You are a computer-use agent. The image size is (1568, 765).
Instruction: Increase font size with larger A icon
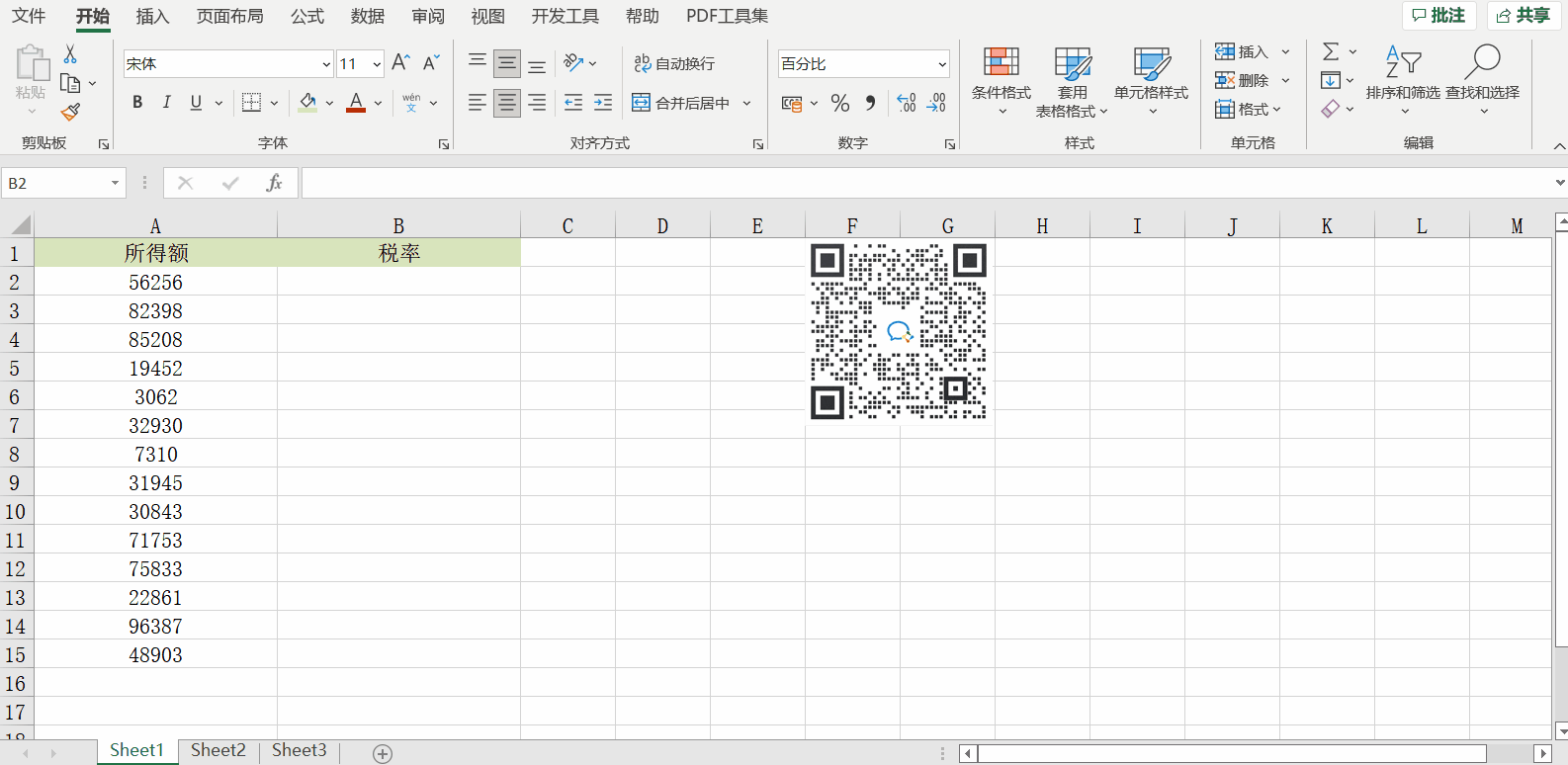point(400,63)
